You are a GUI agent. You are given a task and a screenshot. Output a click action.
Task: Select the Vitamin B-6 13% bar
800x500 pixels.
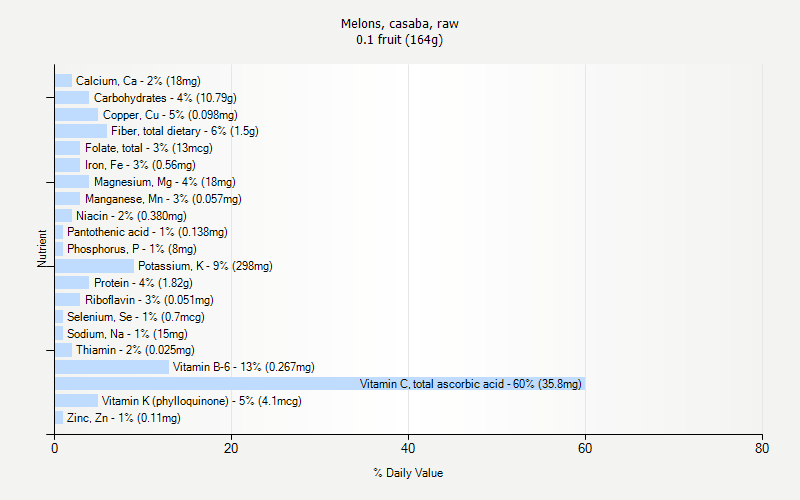point(112,367)
